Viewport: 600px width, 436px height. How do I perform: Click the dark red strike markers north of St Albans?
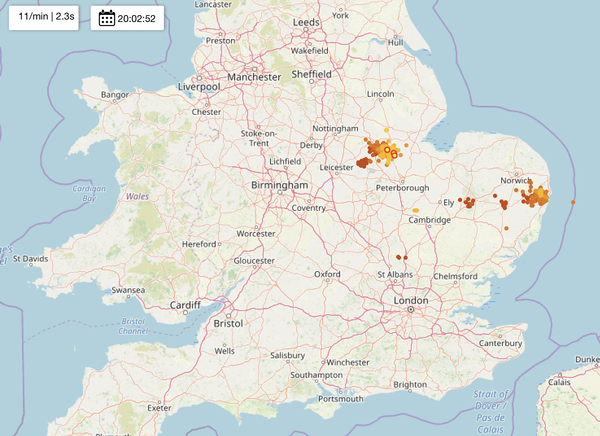click(x=400, y=256)
